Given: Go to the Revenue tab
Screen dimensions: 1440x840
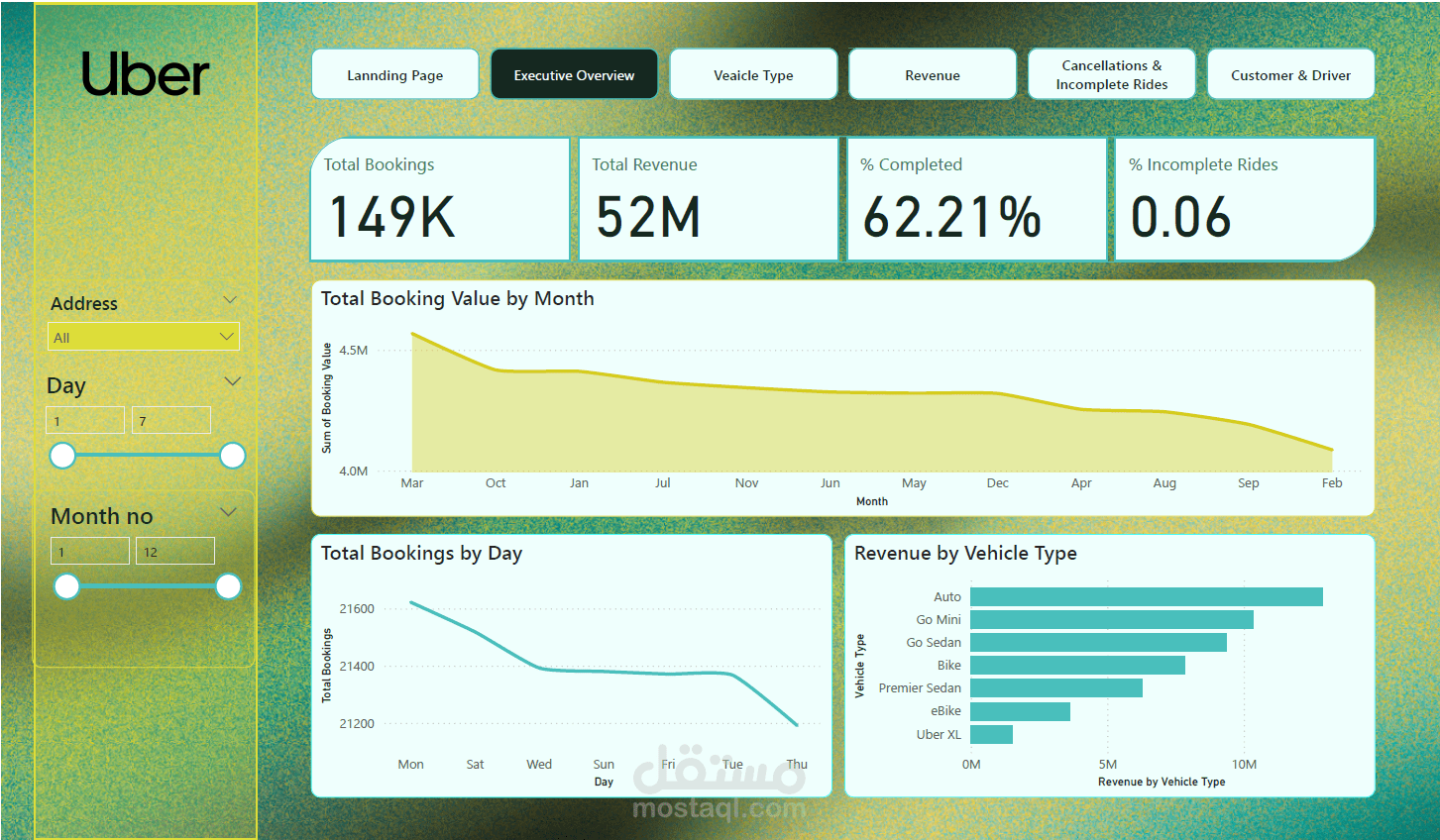Looking at the screenshot, I should 933,74.
